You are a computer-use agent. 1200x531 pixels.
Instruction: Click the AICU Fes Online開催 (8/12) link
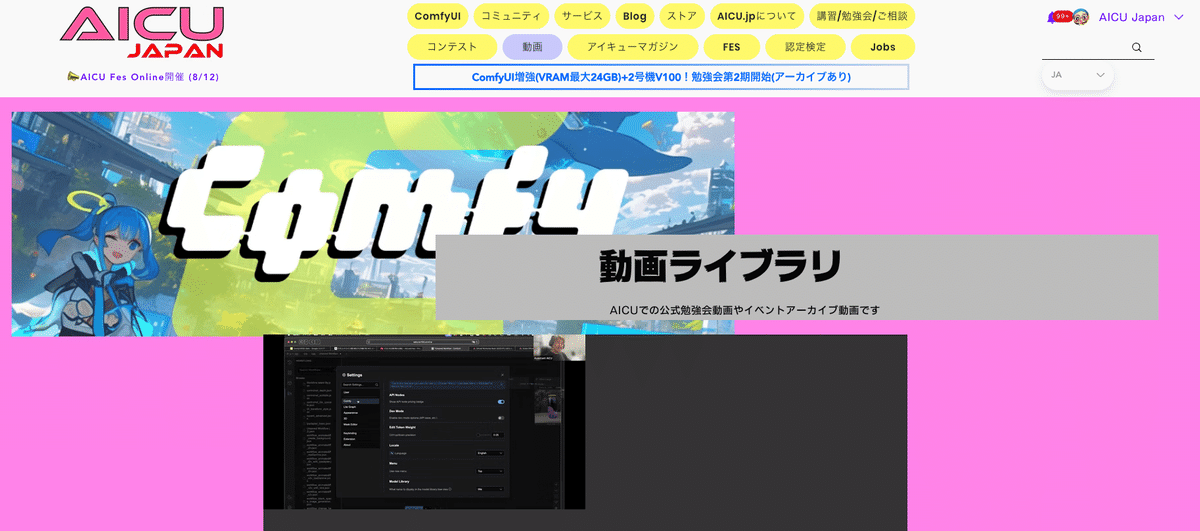(143, 77)
